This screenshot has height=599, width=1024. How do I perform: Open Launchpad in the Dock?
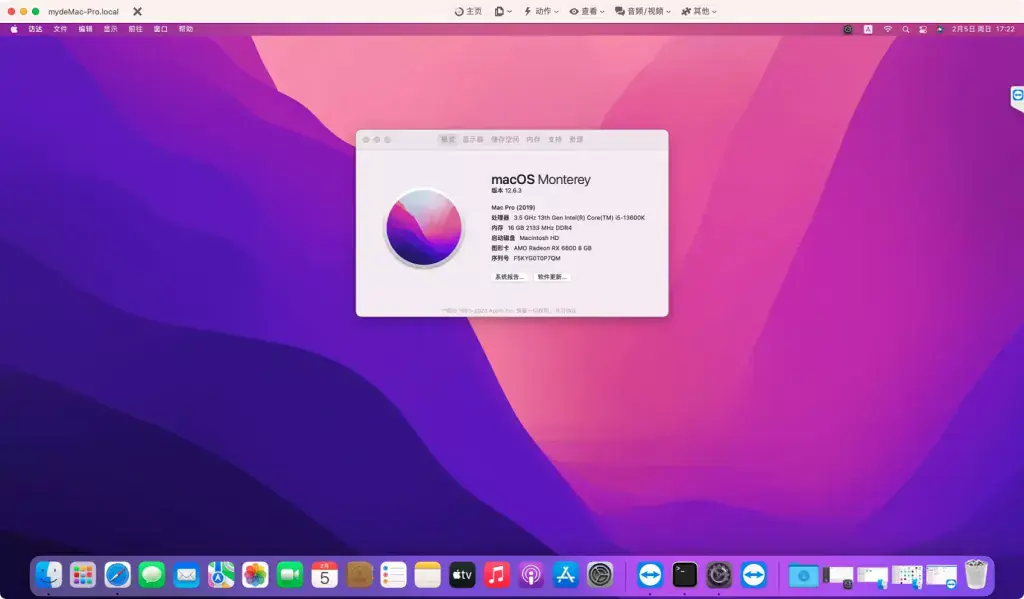83,575
